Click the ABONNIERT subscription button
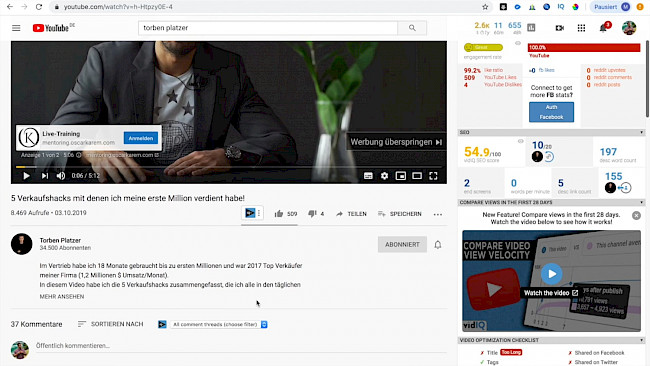650x366 pixels. (402, 245)
